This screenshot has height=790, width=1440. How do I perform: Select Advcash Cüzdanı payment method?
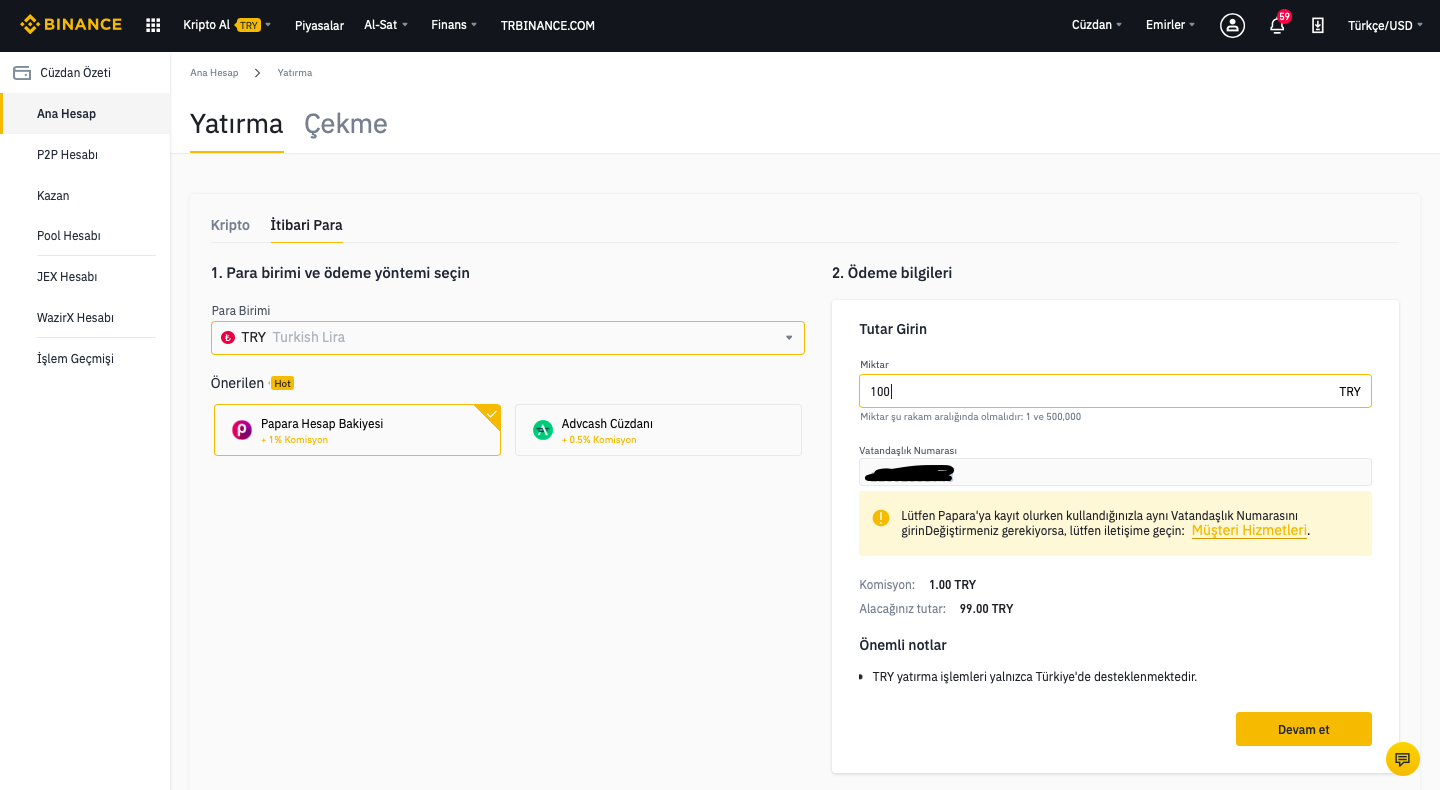tap(658, 430)
